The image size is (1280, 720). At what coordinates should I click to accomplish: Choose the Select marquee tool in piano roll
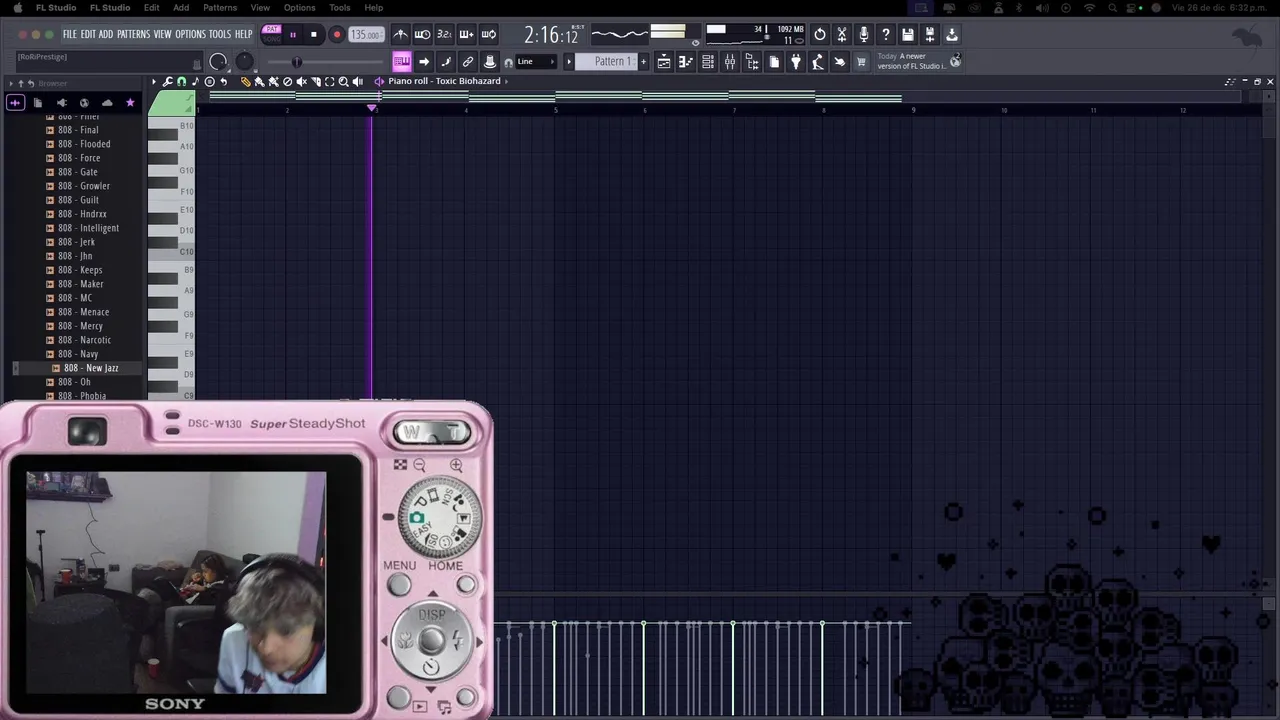tap(330, 82)
